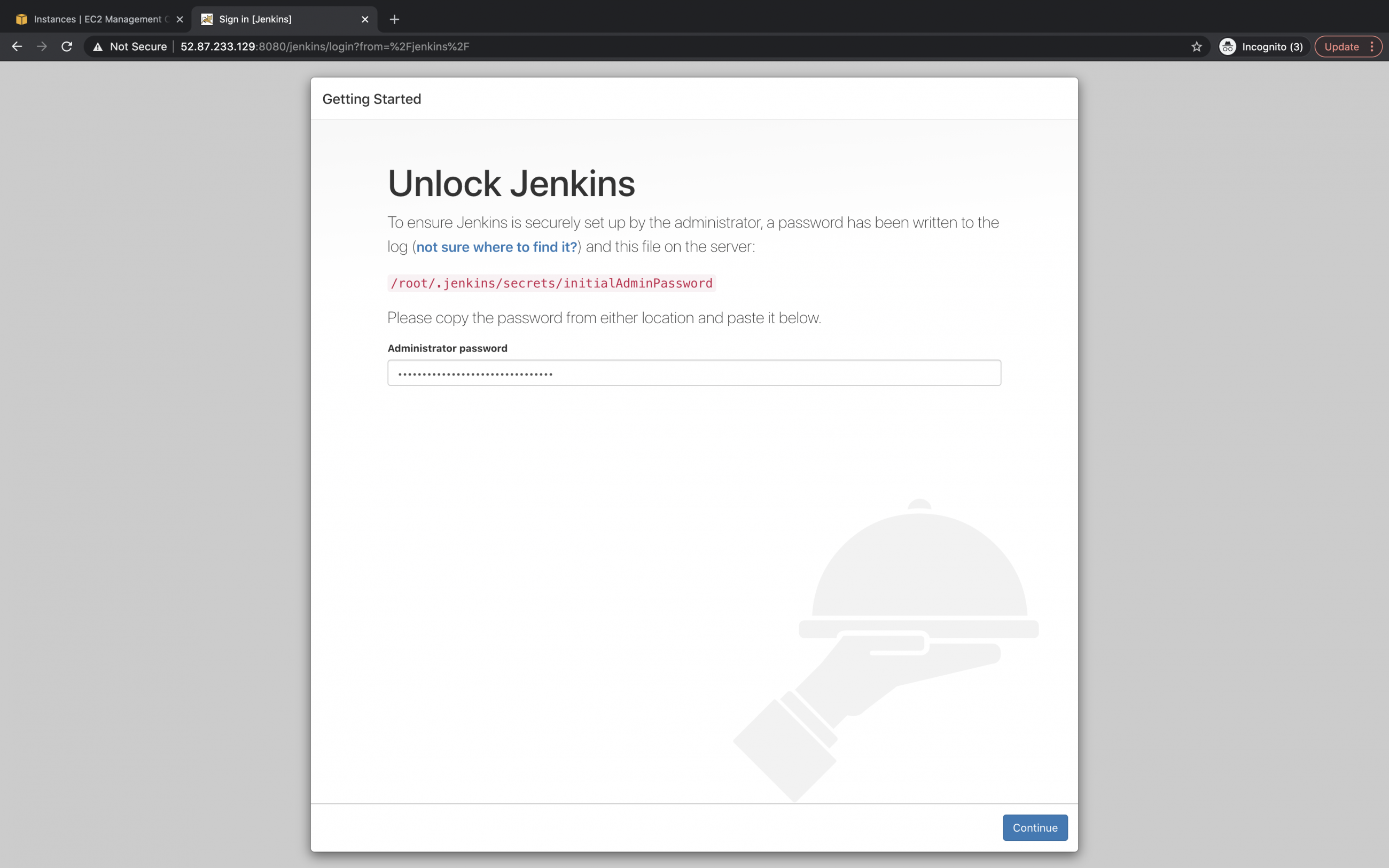Click the browser forward arrow
The height and width of the screenshot is (868, 1389).
coord(41,46)
